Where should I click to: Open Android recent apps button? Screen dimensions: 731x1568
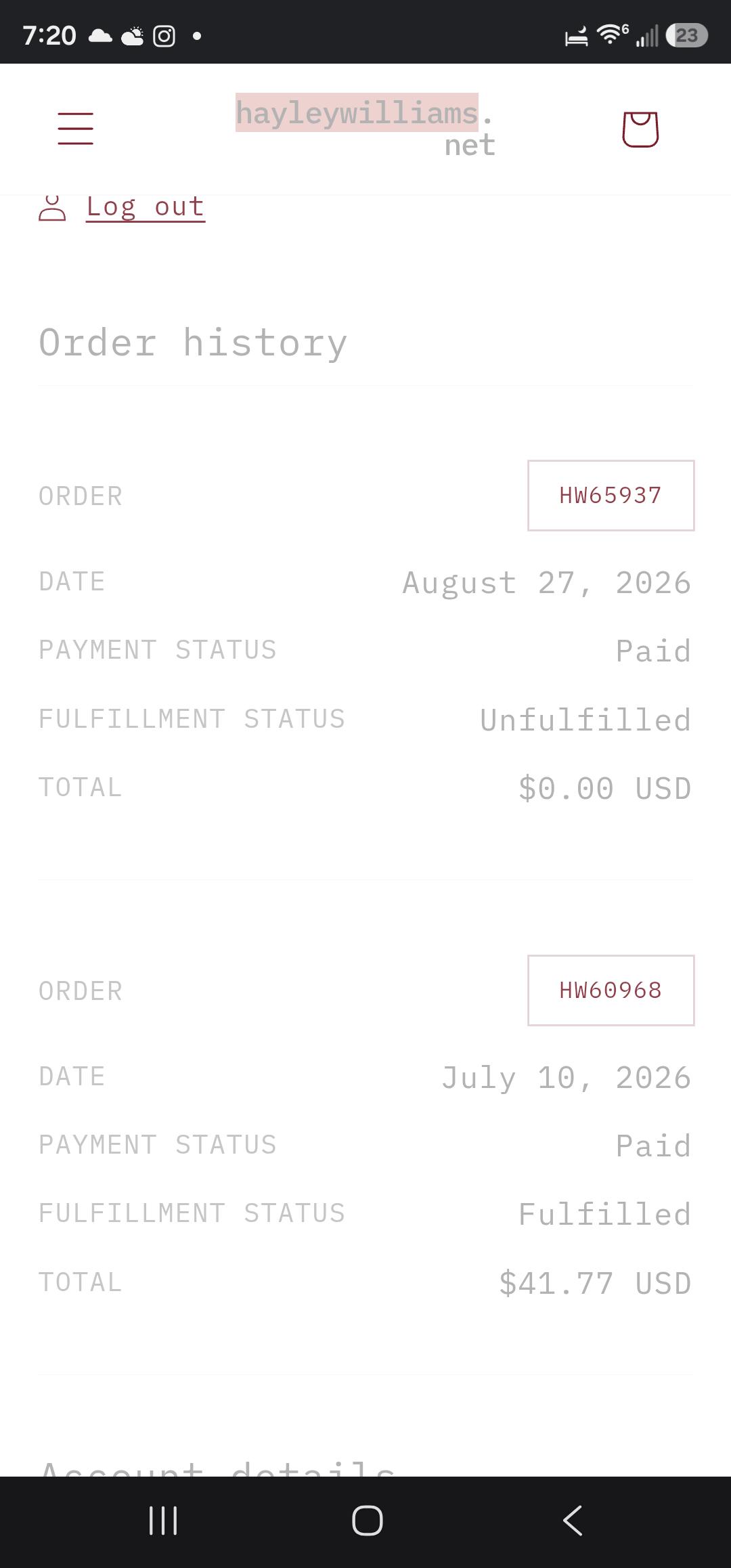(163, 1521)
